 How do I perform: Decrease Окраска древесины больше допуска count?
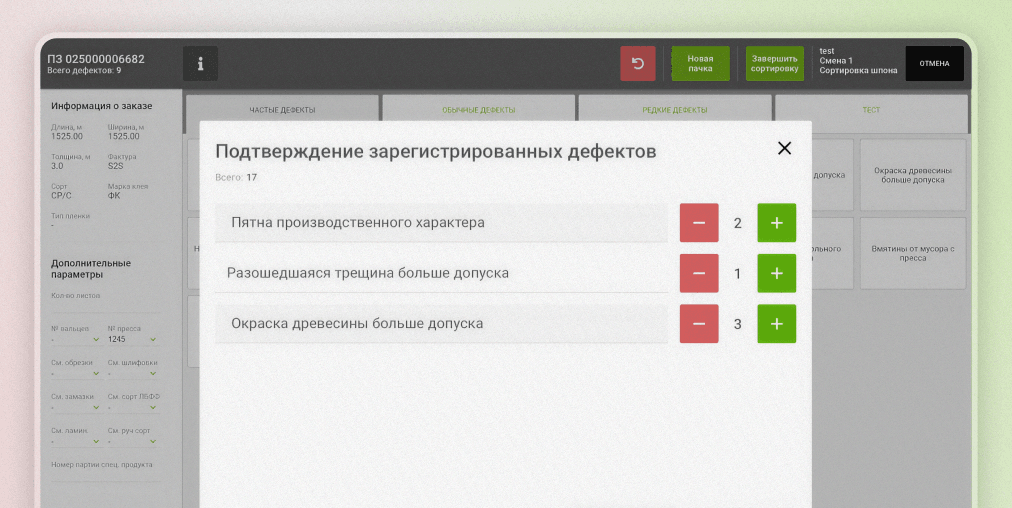tap(699, 324)
